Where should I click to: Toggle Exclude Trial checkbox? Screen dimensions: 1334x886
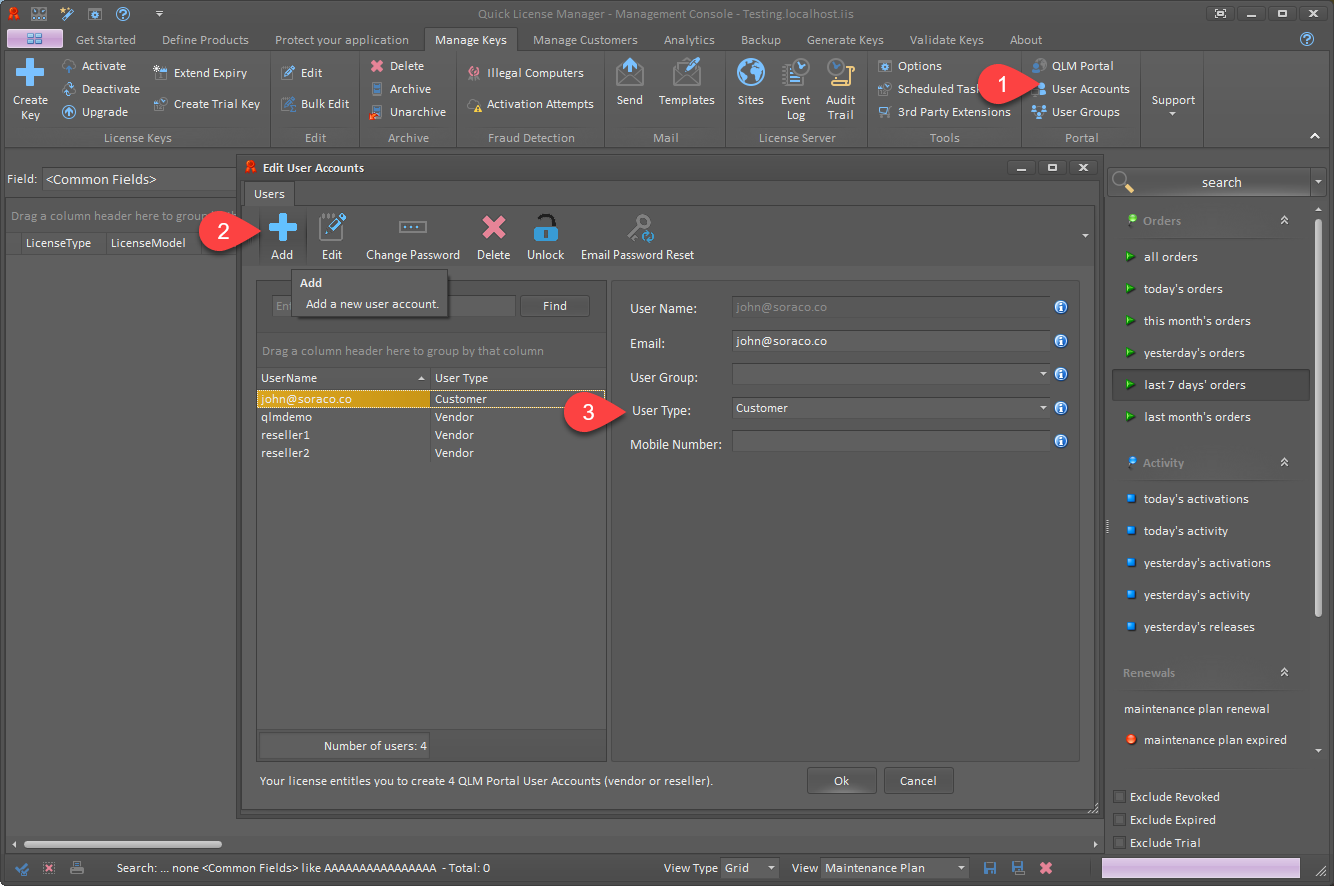tap(1120, 843)
